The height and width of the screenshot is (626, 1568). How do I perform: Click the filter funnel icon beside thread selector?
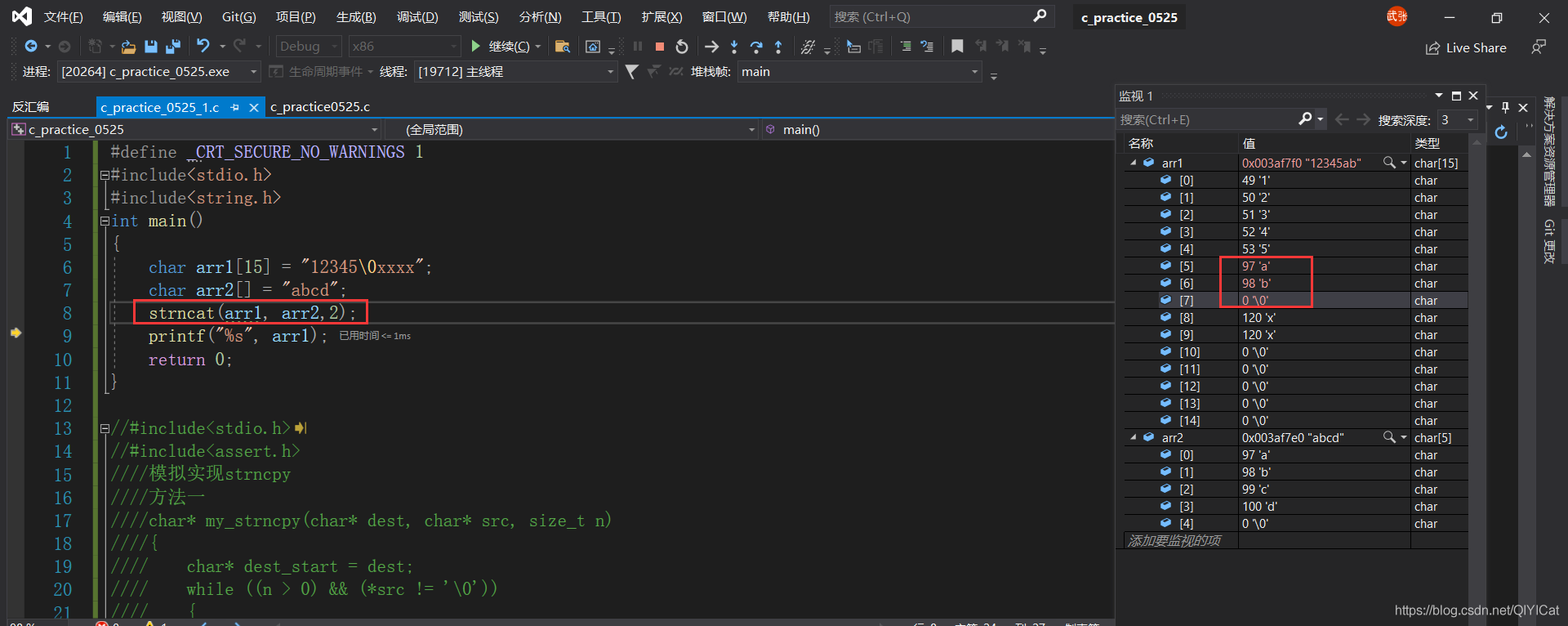click(x=631, y=72)
